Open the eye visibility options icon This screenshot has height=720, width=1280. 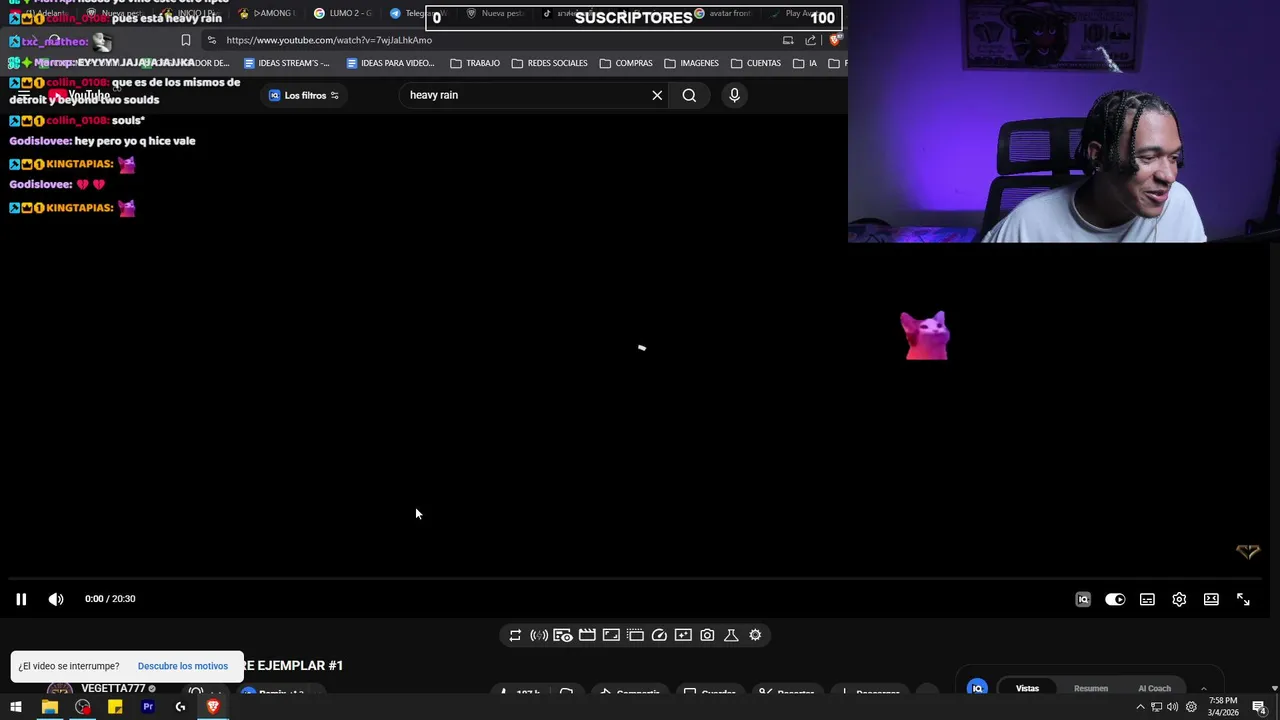563,635
